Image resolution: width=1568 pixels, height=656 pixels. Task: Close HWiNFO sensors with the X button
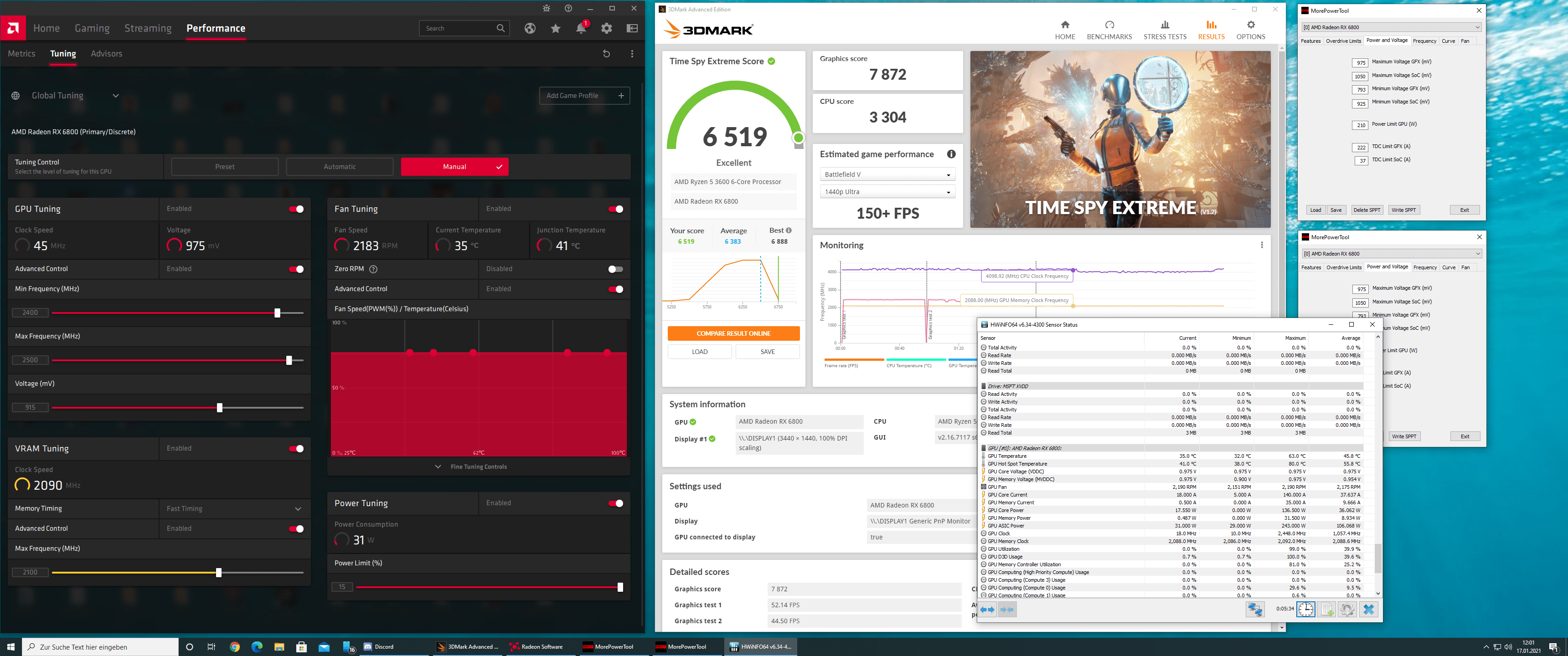1369,609
